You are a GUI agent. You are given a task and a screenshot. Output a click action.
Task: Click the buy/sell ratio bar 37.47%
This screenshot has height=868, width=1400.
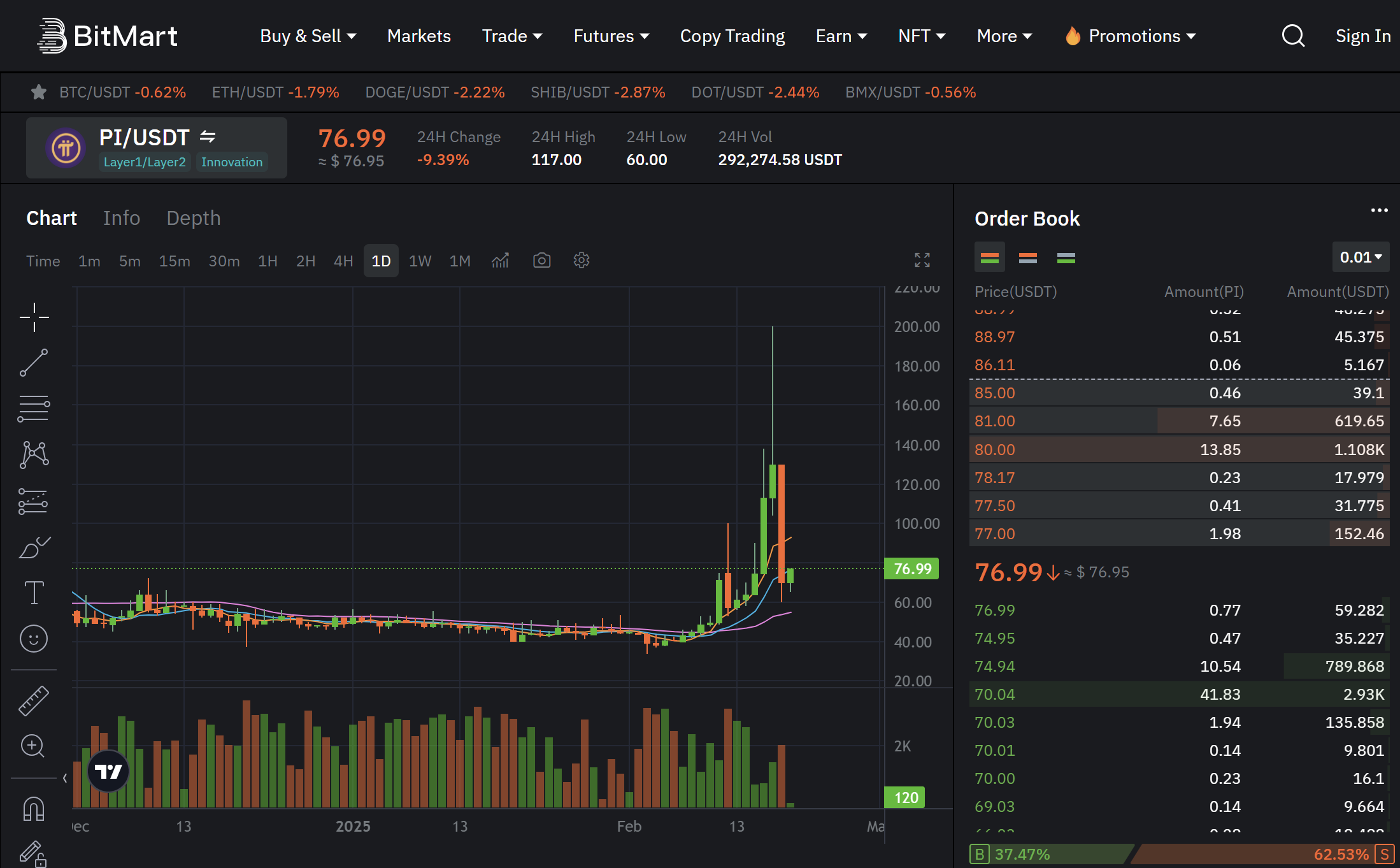click(1051, 854)
